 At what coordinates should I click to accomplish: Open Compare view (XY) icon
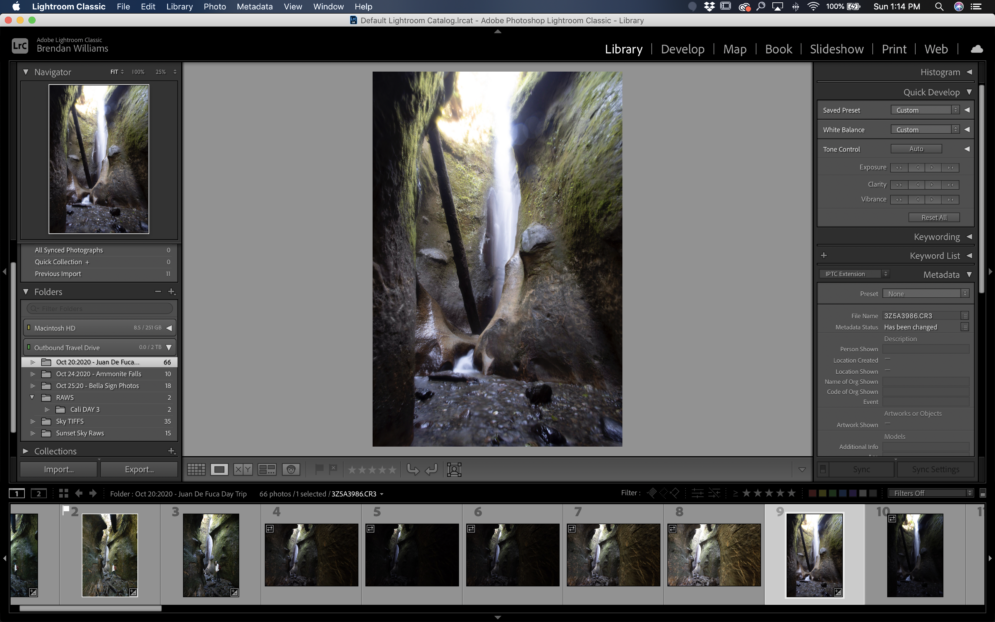coord(243,469)
